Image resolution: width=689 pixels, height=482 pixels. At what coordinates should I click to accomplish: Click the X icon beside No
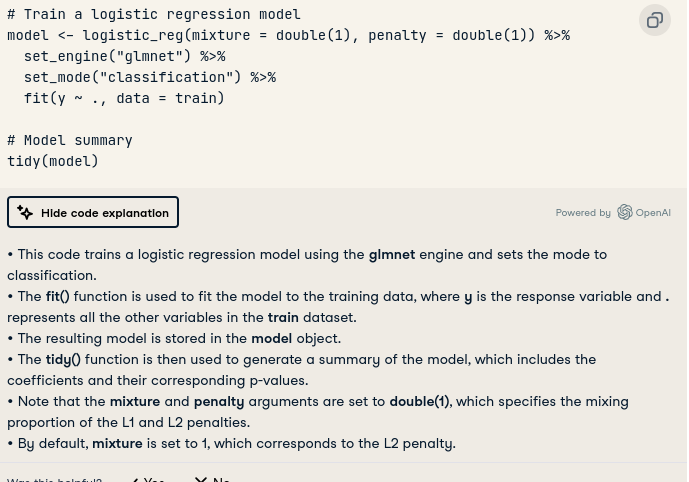tap(201, 479)
